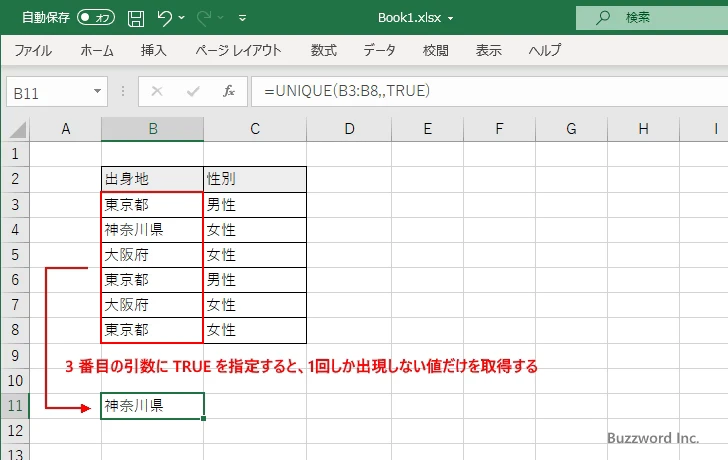Open the ヘルプ tab
The height and width of the screenshot is (460, 728).
click(545, 50)
